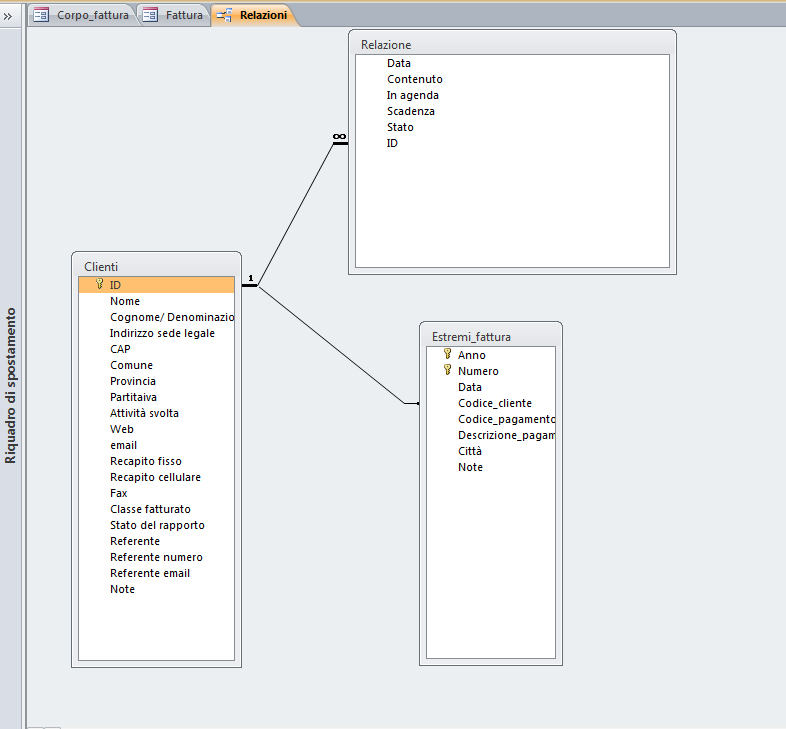The height and width of the screenshot is (729, 786).
Task: Select the Città field
Action: click(x=491, y=451)
